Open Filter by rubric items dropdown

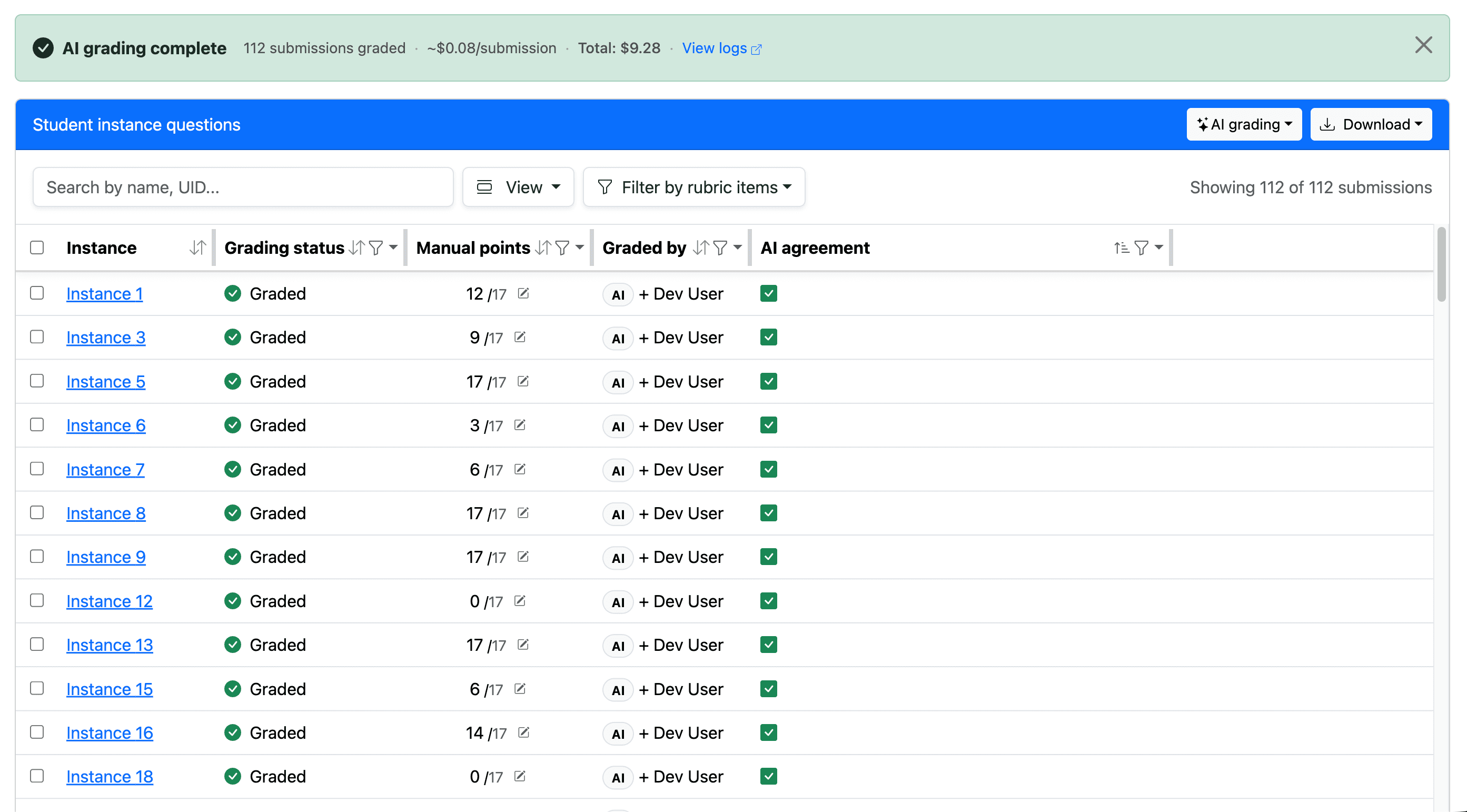693,187
